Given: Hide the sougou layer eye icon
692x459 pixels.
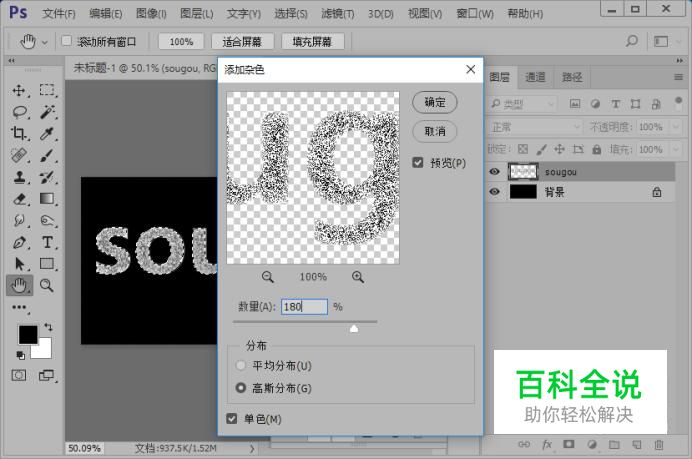Looking at the screenshot, I should point(495,172).
